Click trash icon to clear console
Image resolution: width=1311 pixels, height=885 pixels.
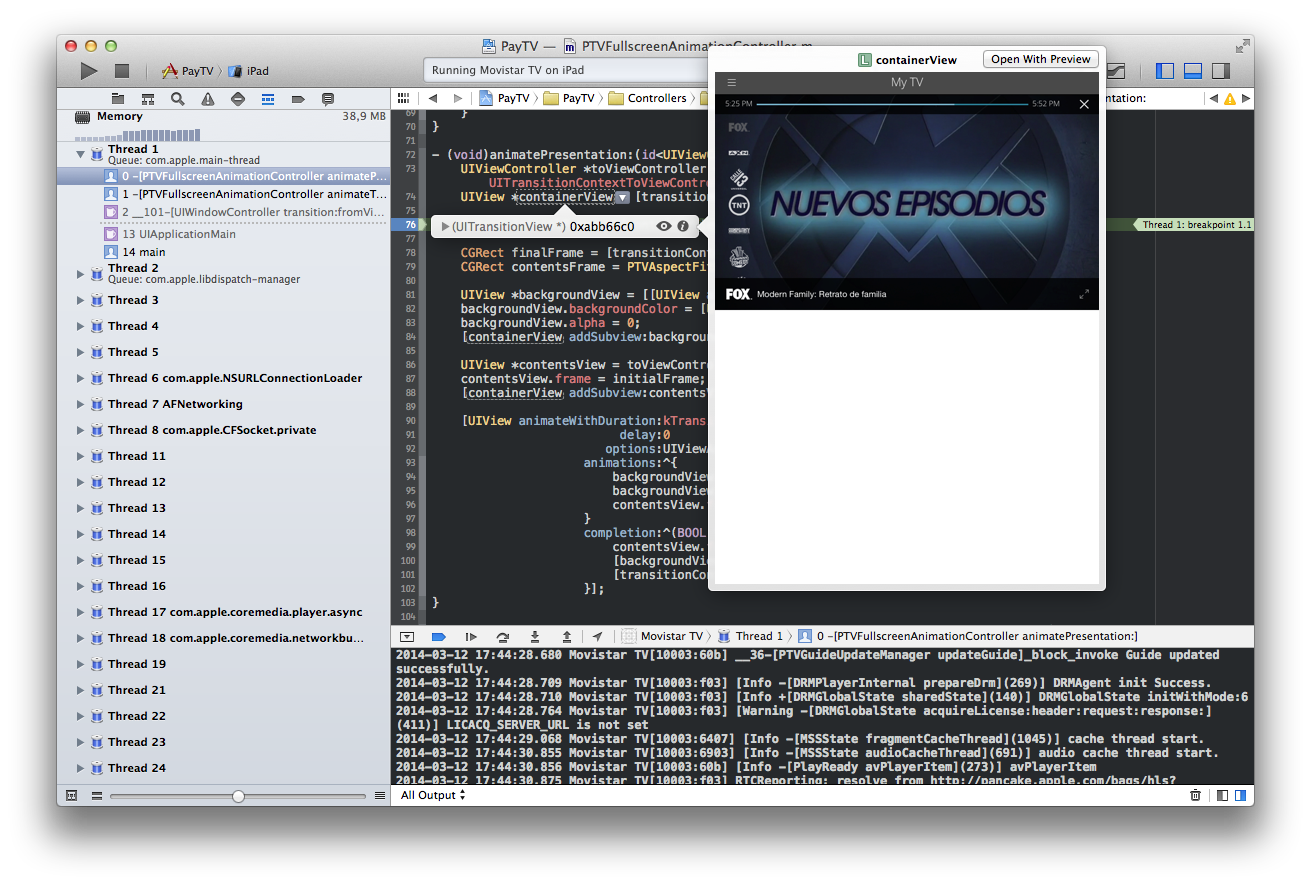[1195, 795]
